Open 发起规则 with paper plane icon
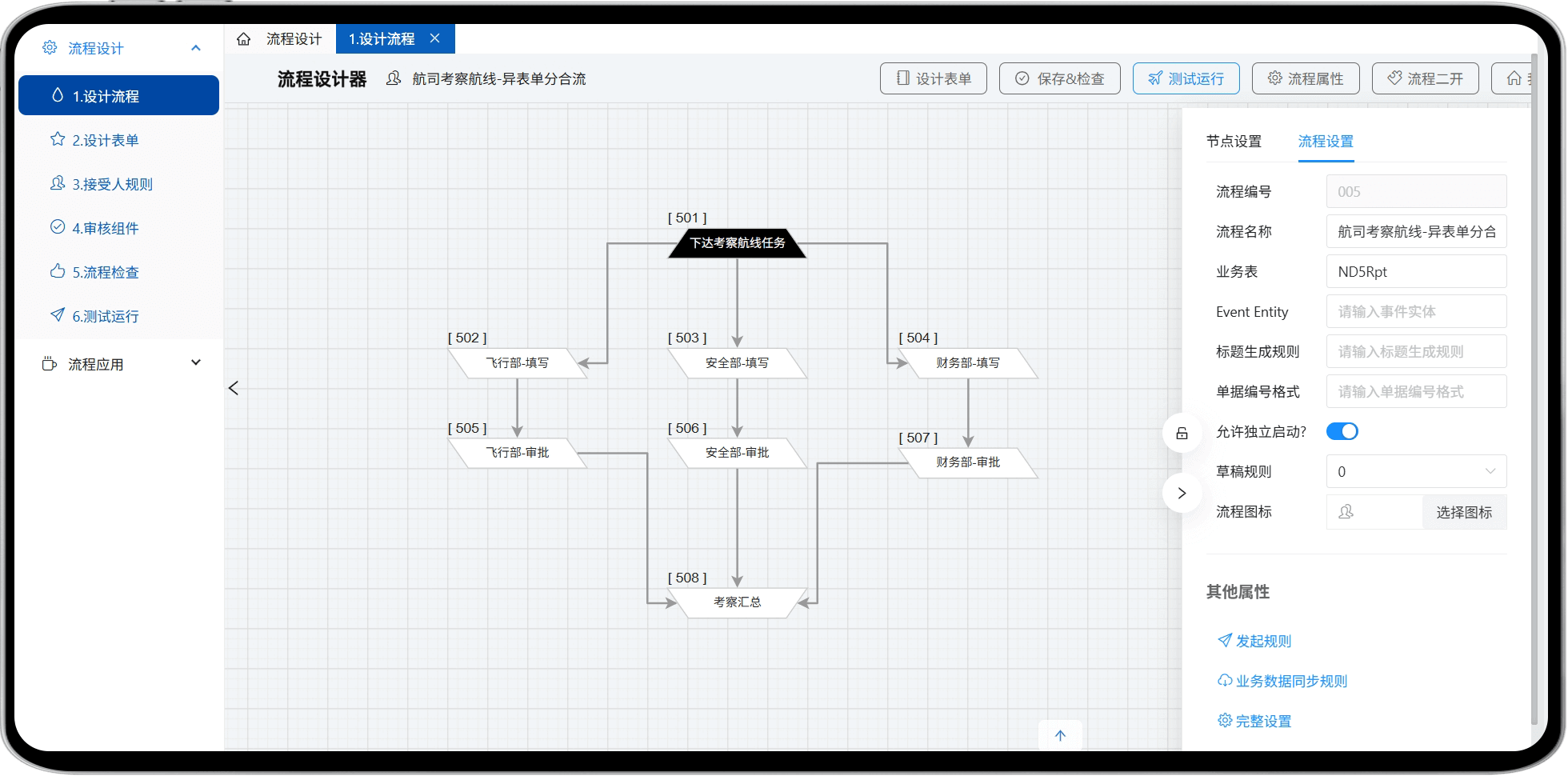 (x=1254, y=641)
